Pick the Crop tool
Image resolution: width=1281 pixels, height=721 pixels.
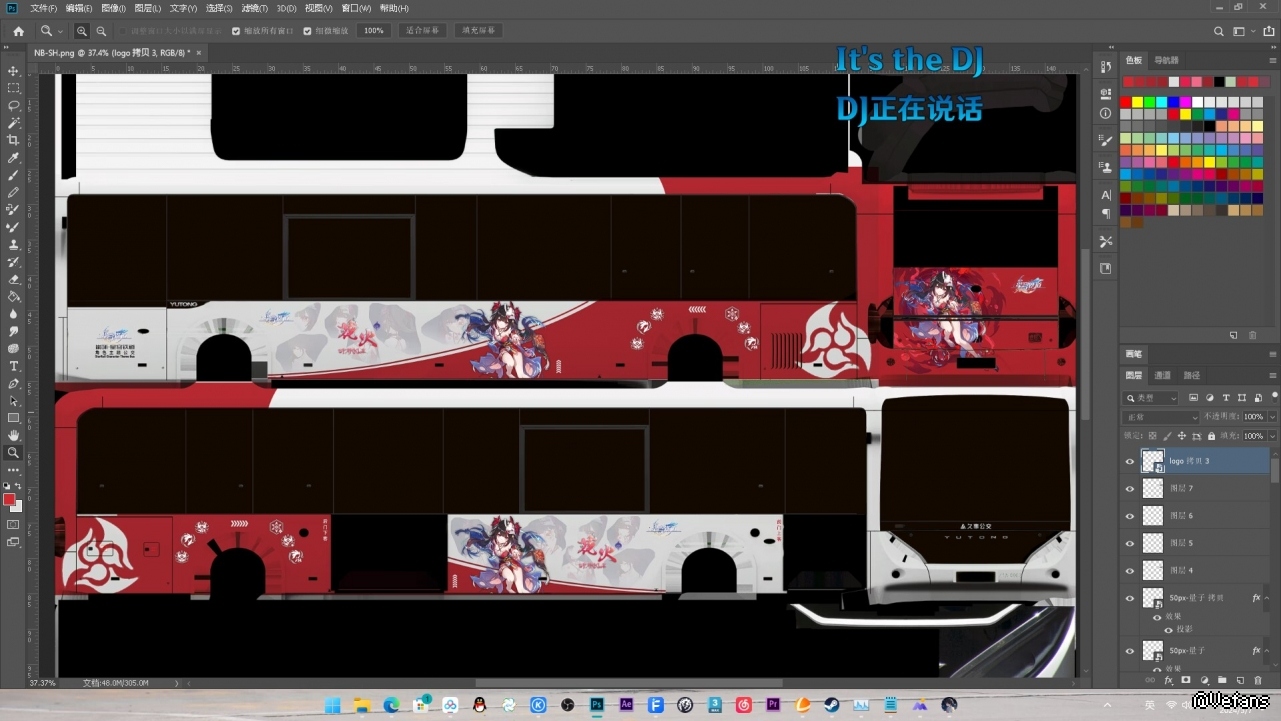point(14,140)
